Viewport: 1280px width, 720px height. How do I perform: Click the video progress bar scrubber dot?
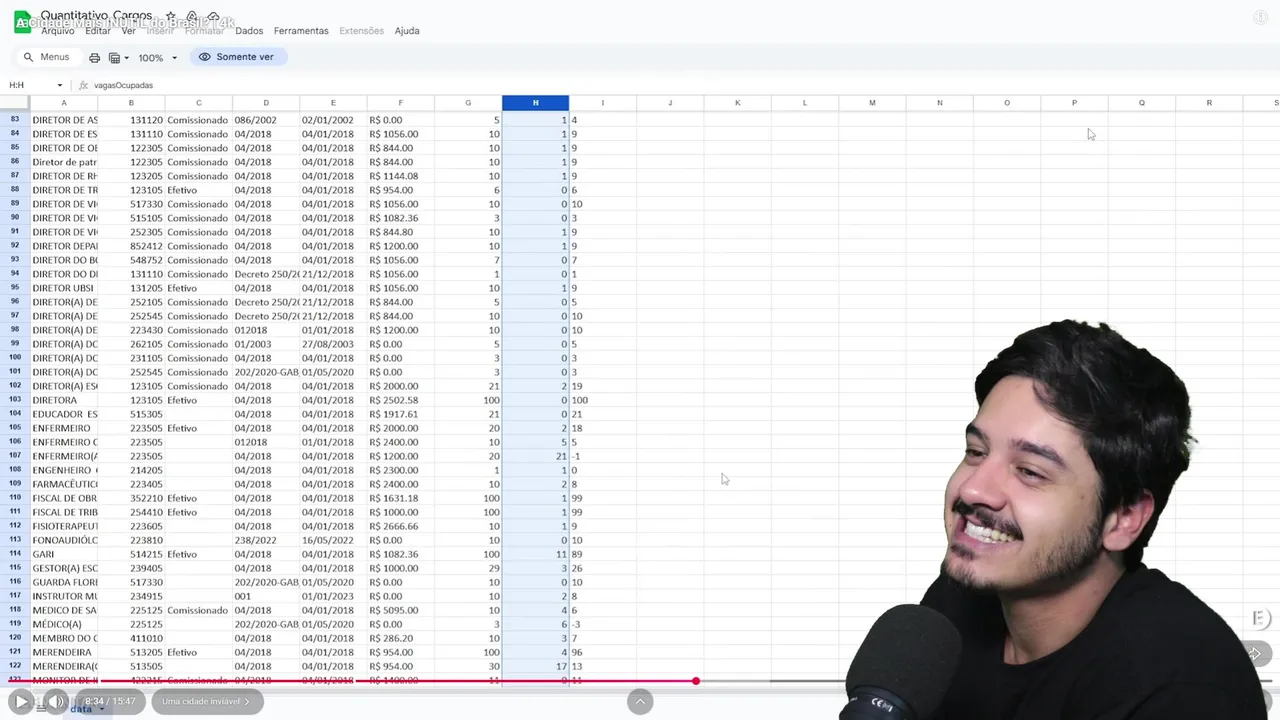pos(696,681)
